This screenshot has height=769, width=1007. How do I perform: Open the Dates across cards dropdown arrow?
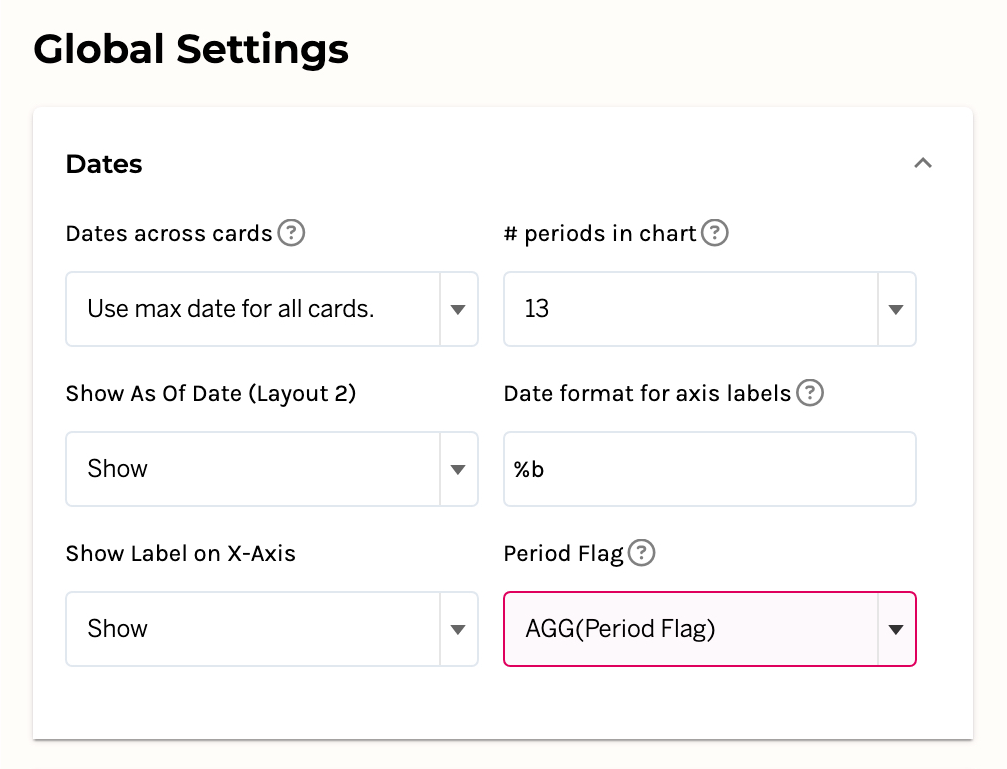(458, 309)
